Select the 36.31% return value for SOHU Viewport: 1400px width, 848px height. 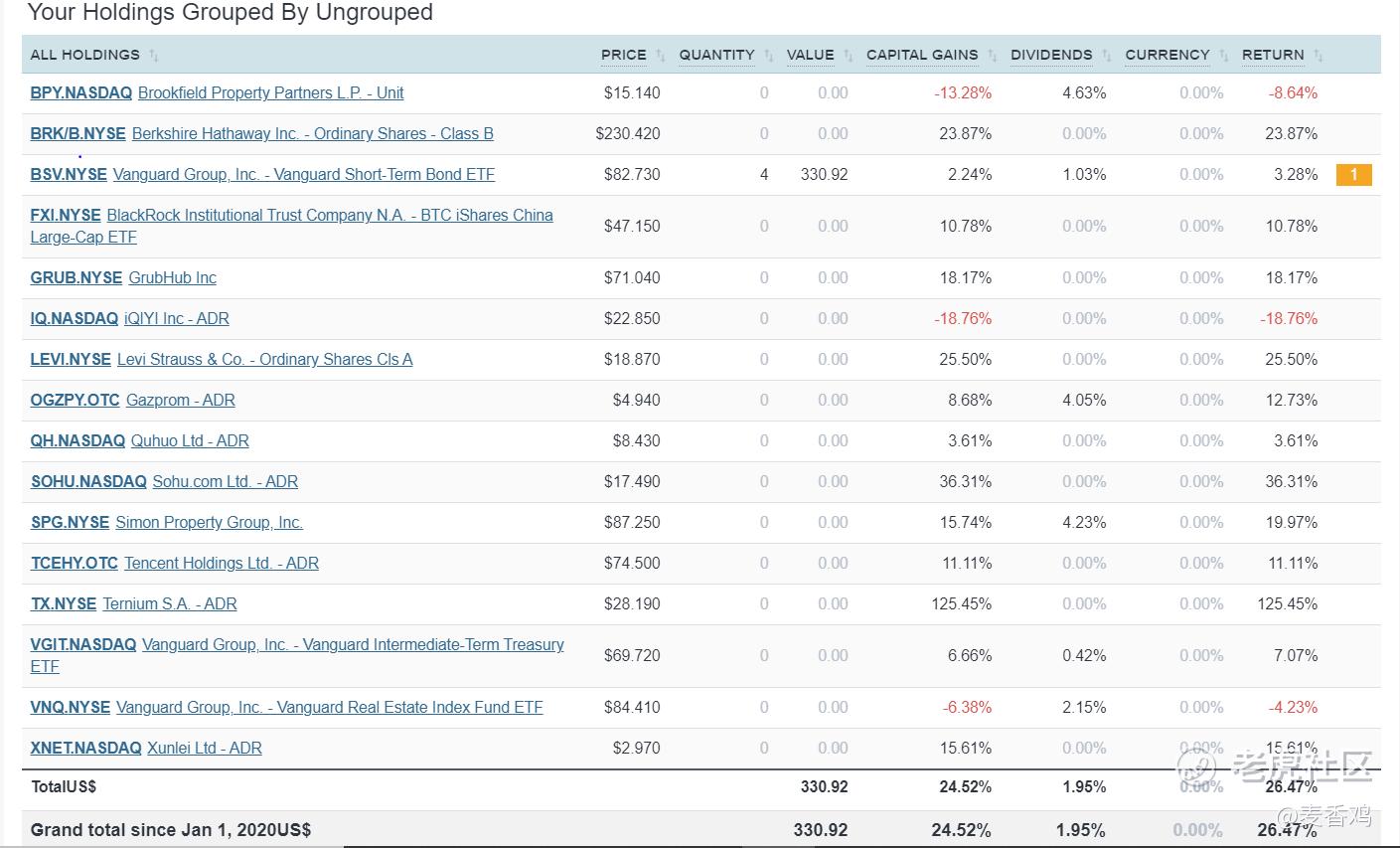pyautogui.click(x=1292, y=481)
